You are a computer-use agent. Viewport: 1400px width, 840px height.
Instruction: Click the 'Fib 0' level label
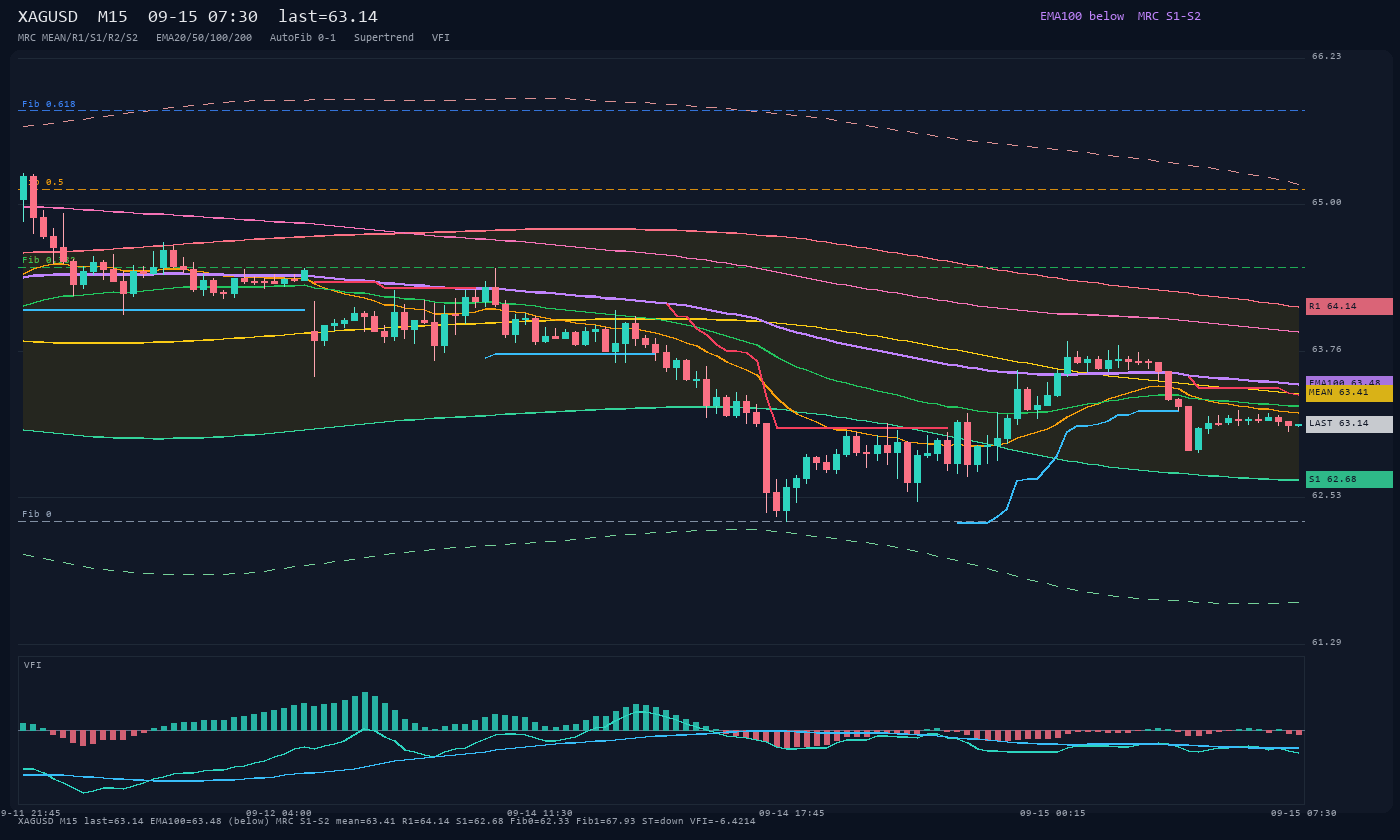click(37, 514)
